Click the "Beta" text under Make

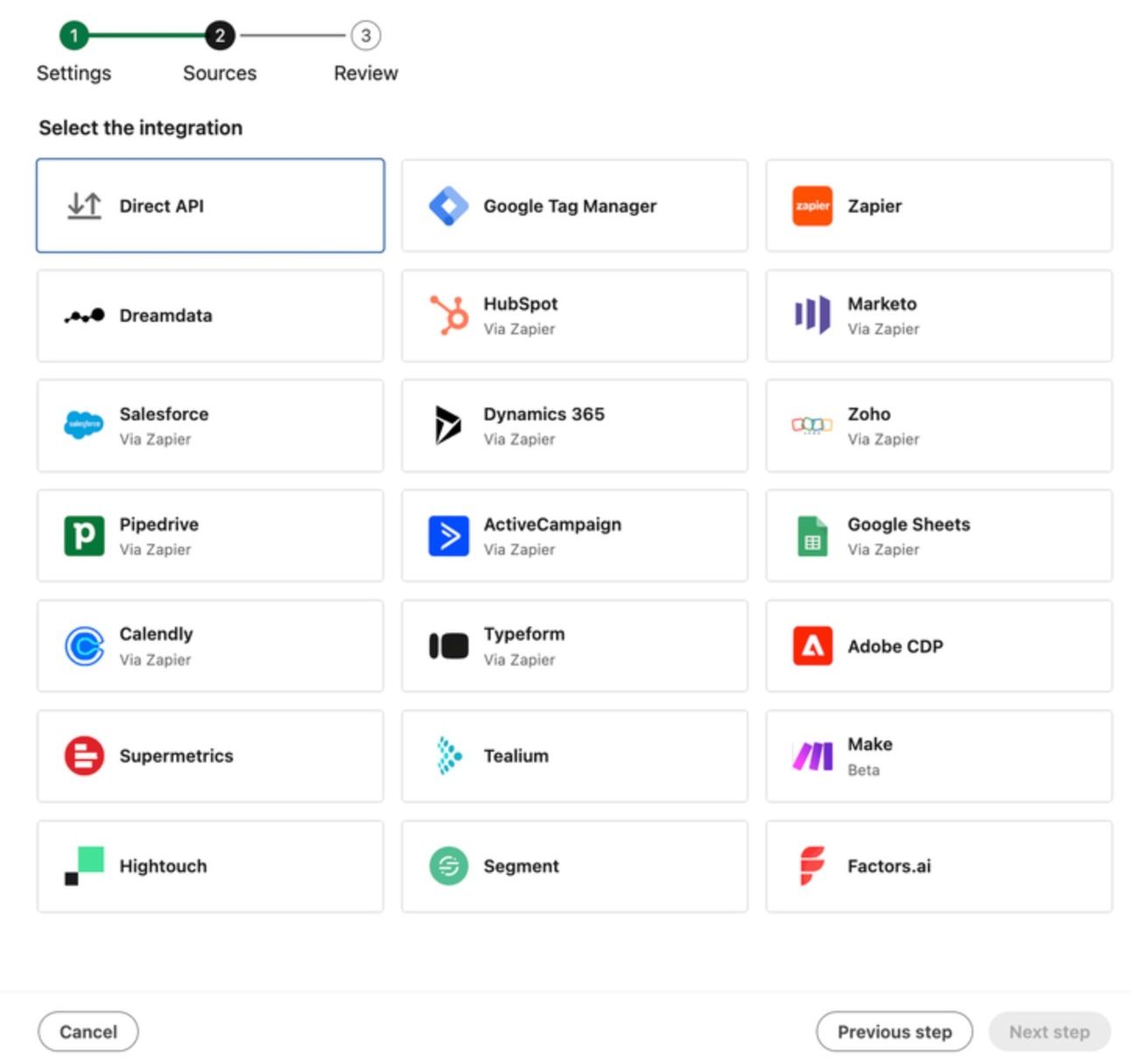(863, 770)
